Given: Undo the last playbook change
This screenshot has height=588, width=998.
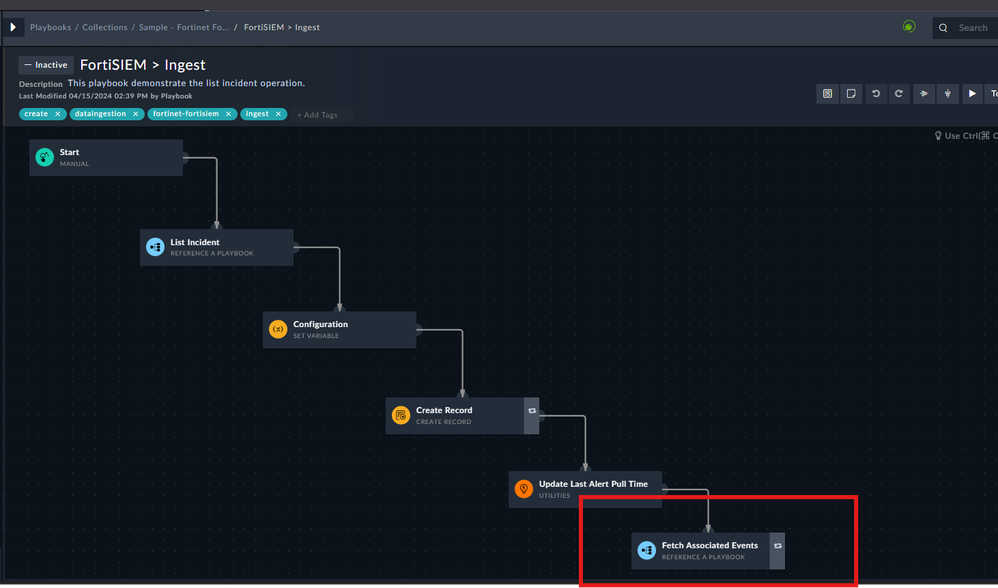Looking at the screenshot, I should 876,94.
